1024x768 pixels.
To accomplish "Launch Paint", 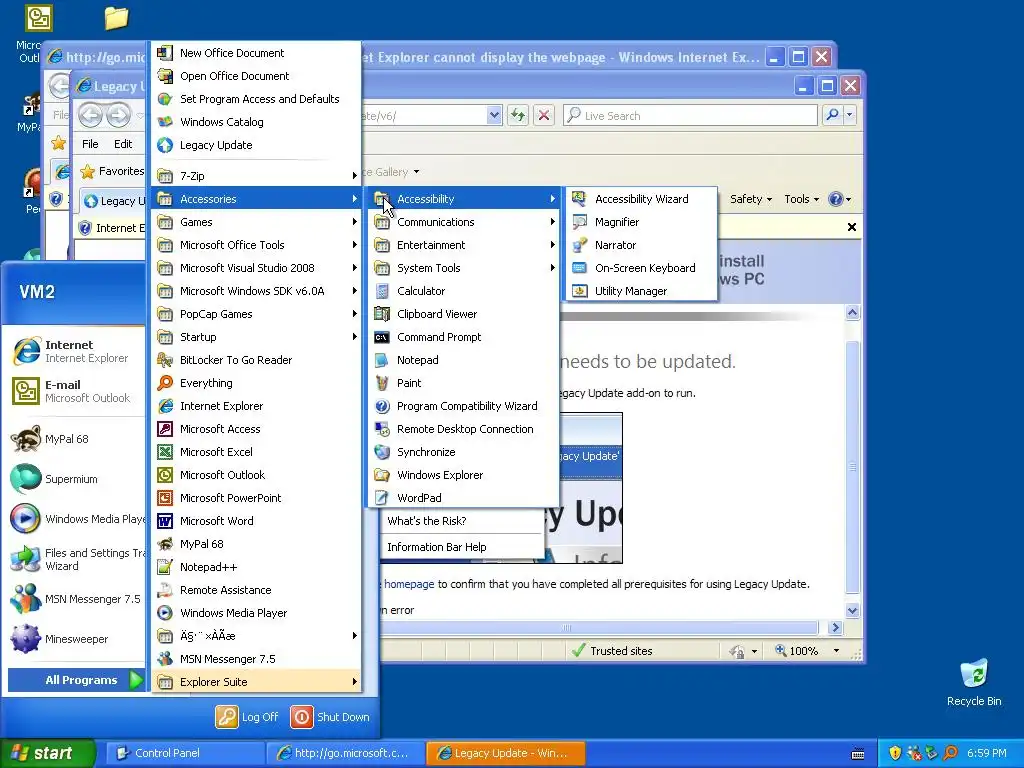I will click(464, 383).
